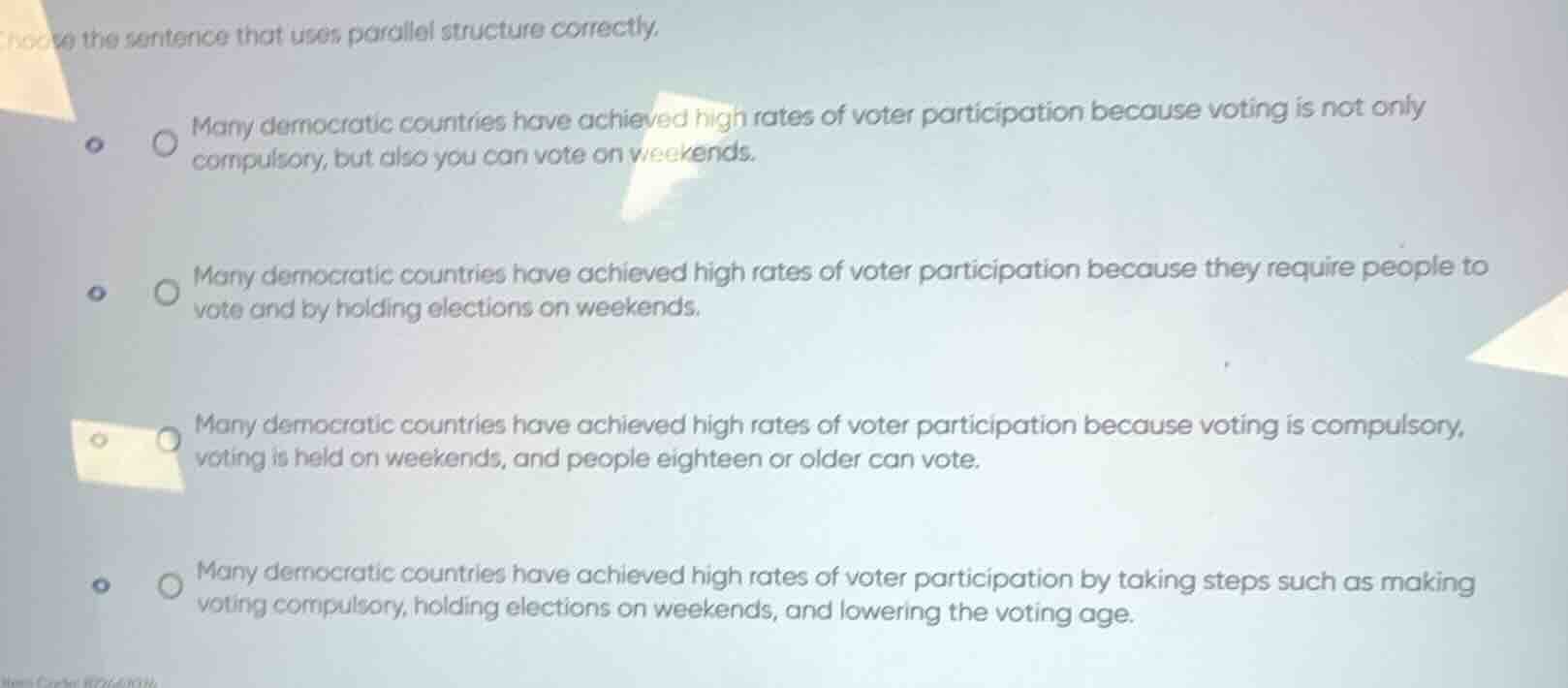Click the phrase 'people eighteen or older can vote'
The width and height of the screenshot is (1568, 688).
click(x=773, y=458)
